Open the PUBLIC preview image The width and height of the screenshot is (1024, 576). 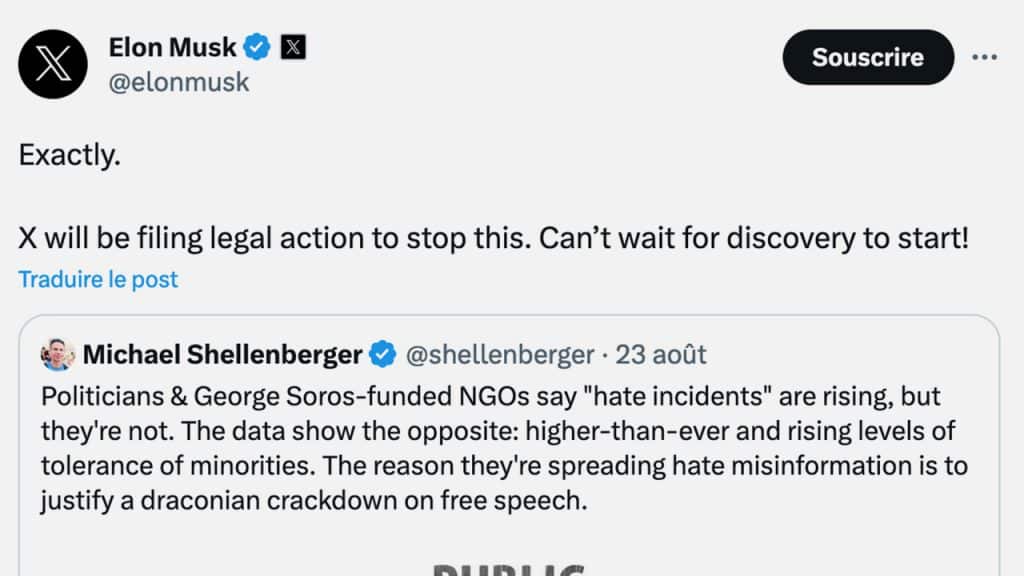click(510, 566)
